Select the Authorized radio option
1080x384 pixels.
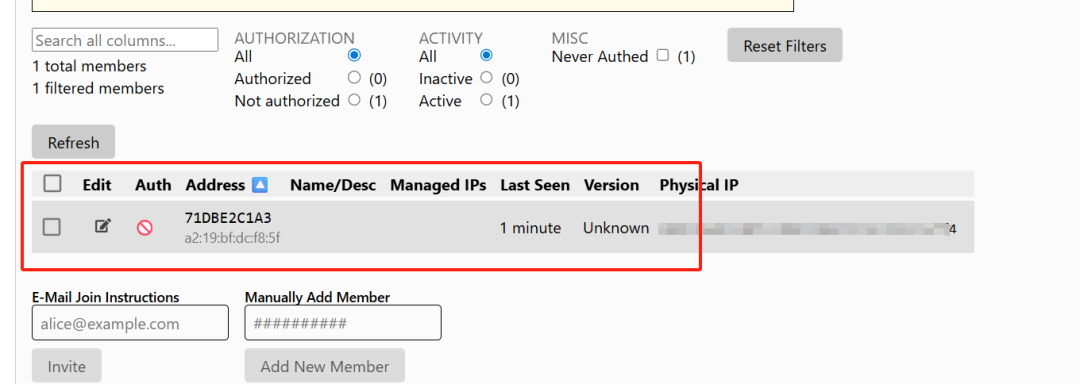(x=355, y=78)
